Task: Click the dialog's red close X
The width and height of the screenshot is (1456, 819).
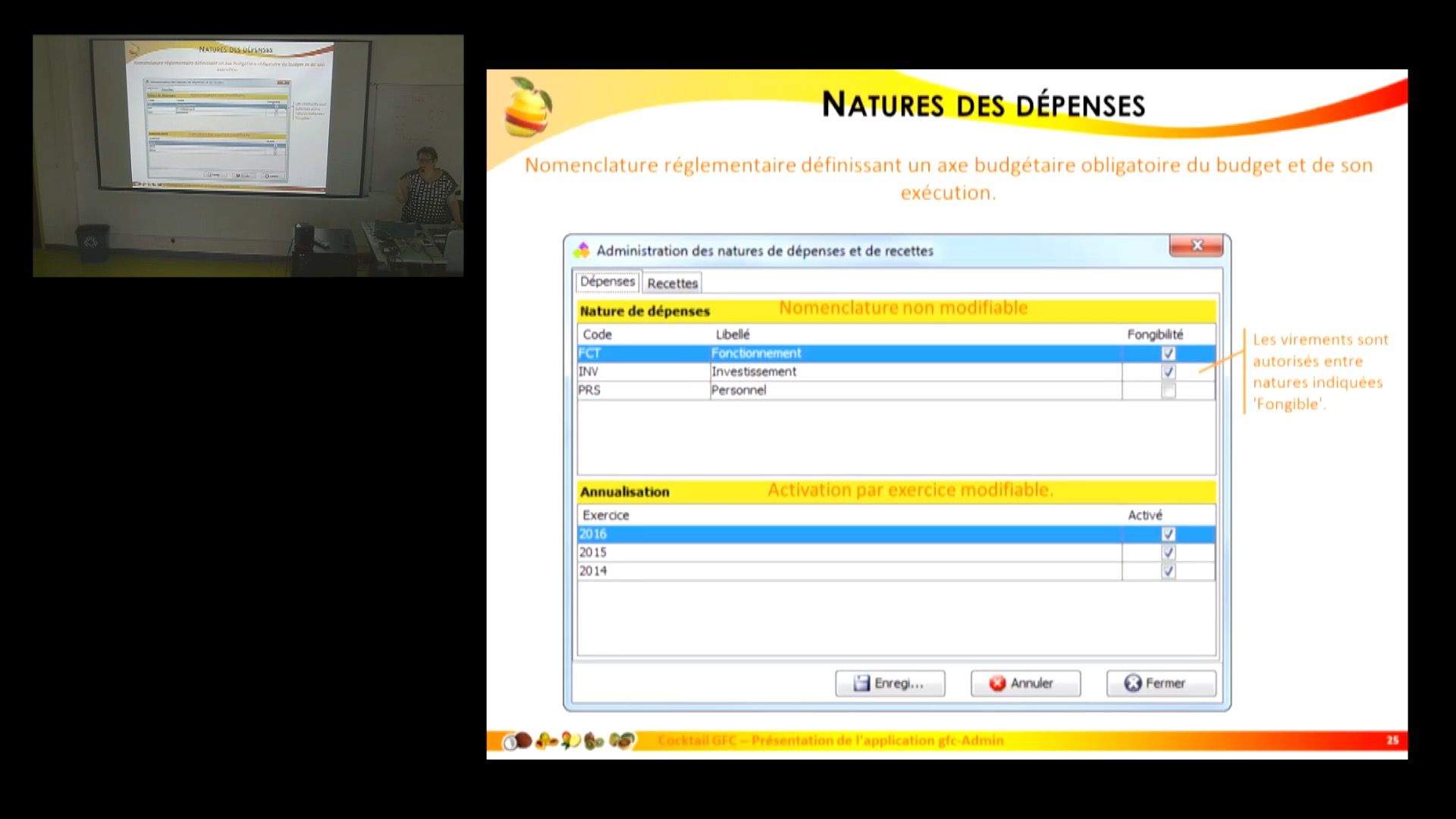Action: (1197, 246)
